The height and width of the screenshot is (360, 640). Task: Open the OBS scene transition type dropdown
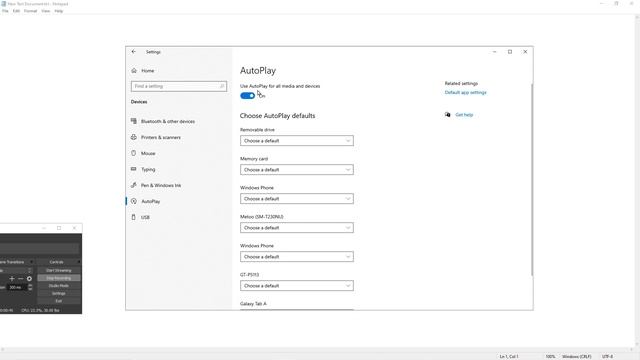click(16, 271)
